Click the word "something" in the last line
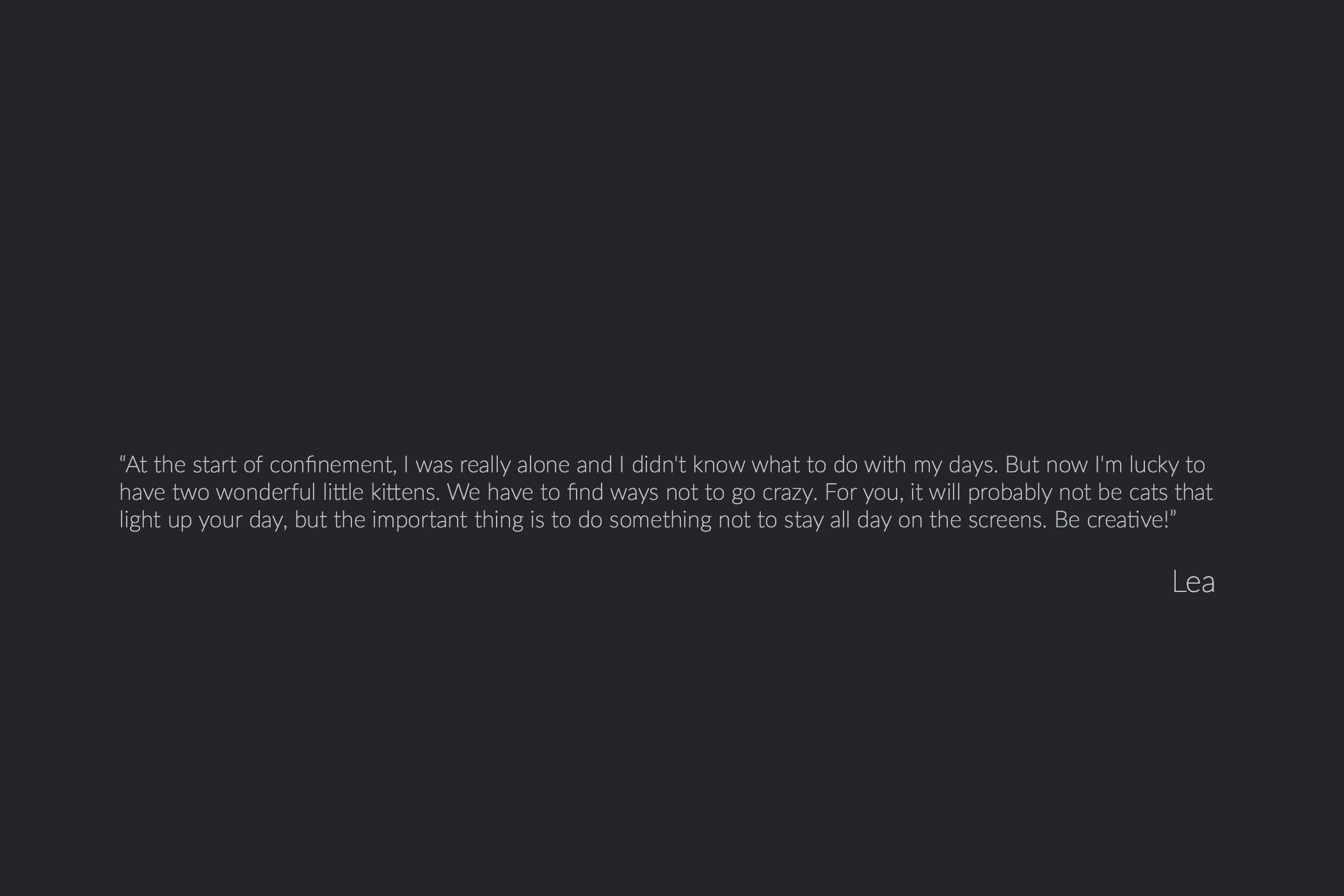 coord(660,520)
